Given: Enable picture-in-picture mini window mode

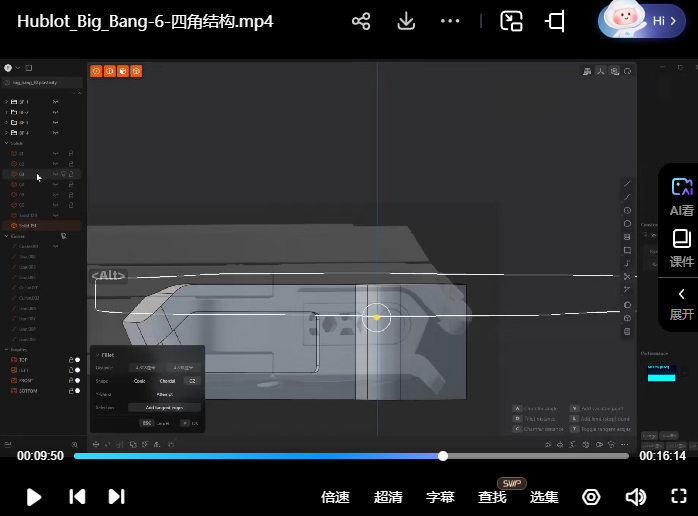Looking at the screenshot, I should tap(512, 21).
